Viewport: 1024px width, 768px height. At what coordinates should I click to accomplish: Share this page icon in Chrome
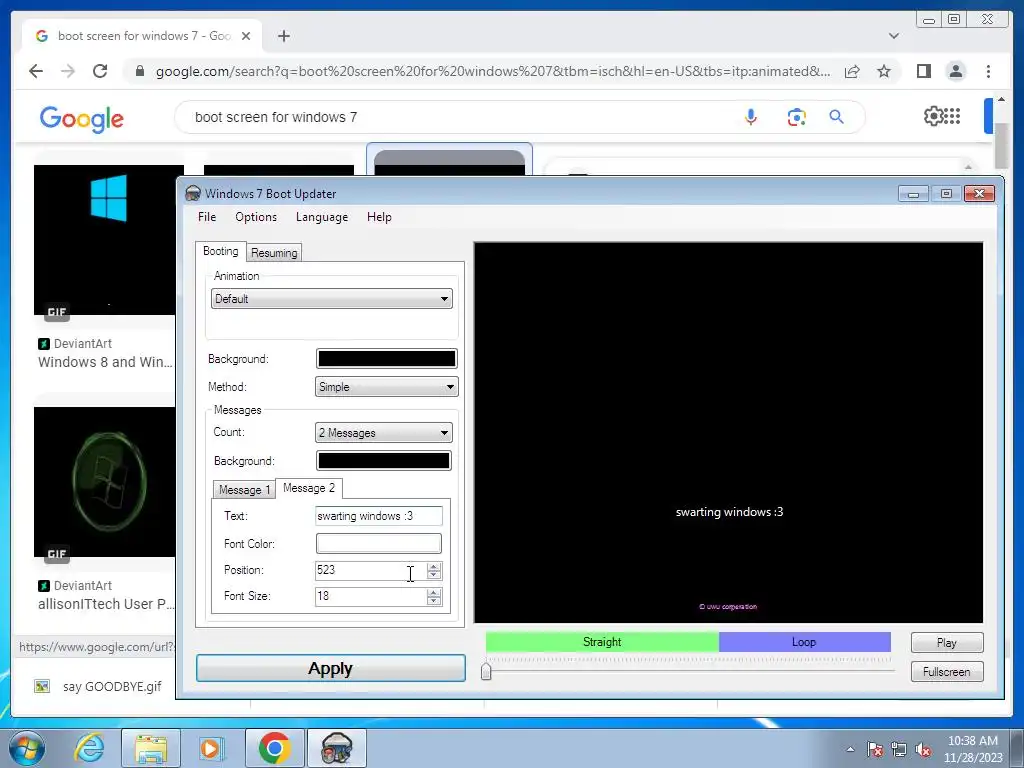point(852,71)
